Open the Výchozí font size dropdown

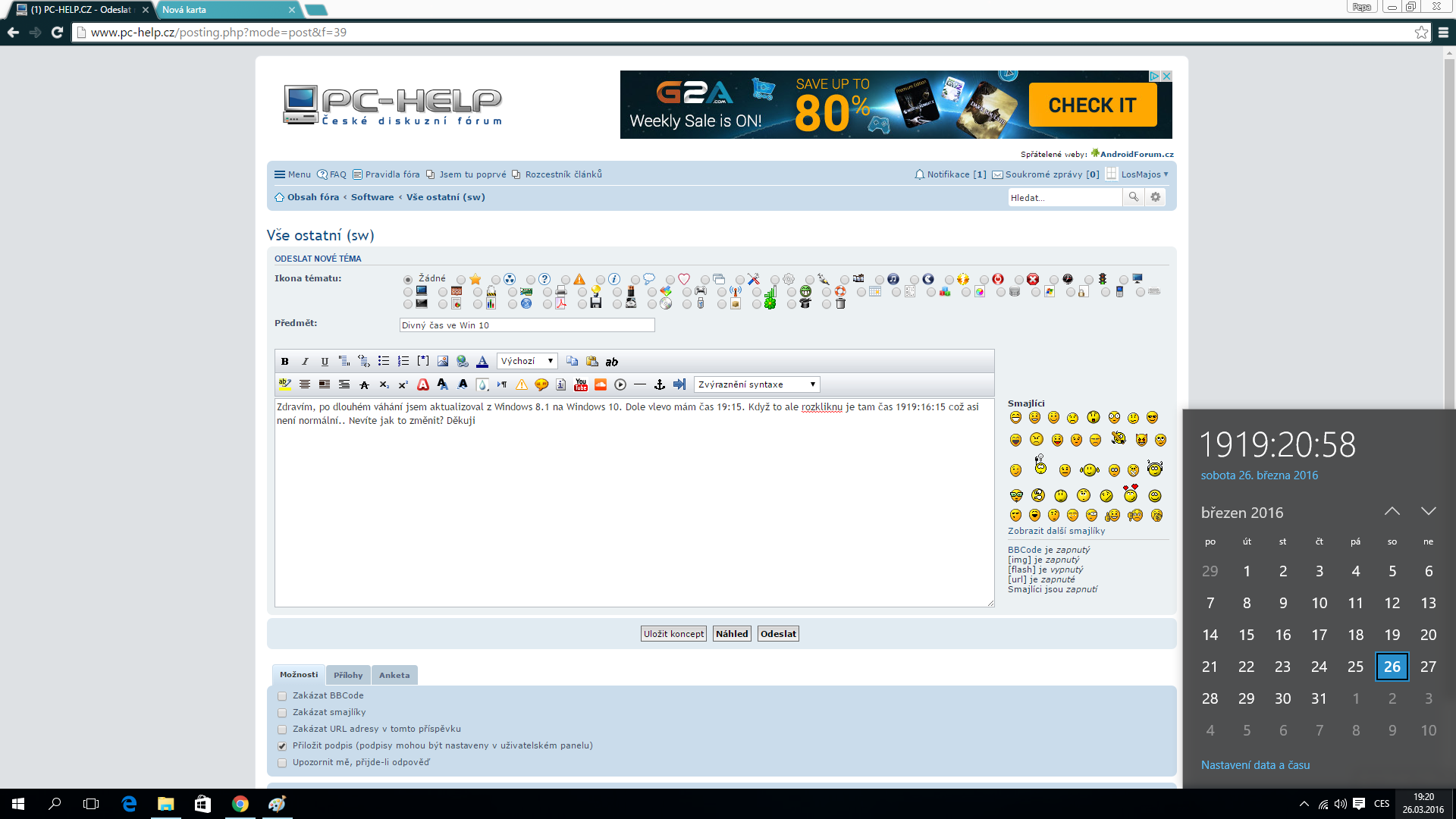point(527,361)
